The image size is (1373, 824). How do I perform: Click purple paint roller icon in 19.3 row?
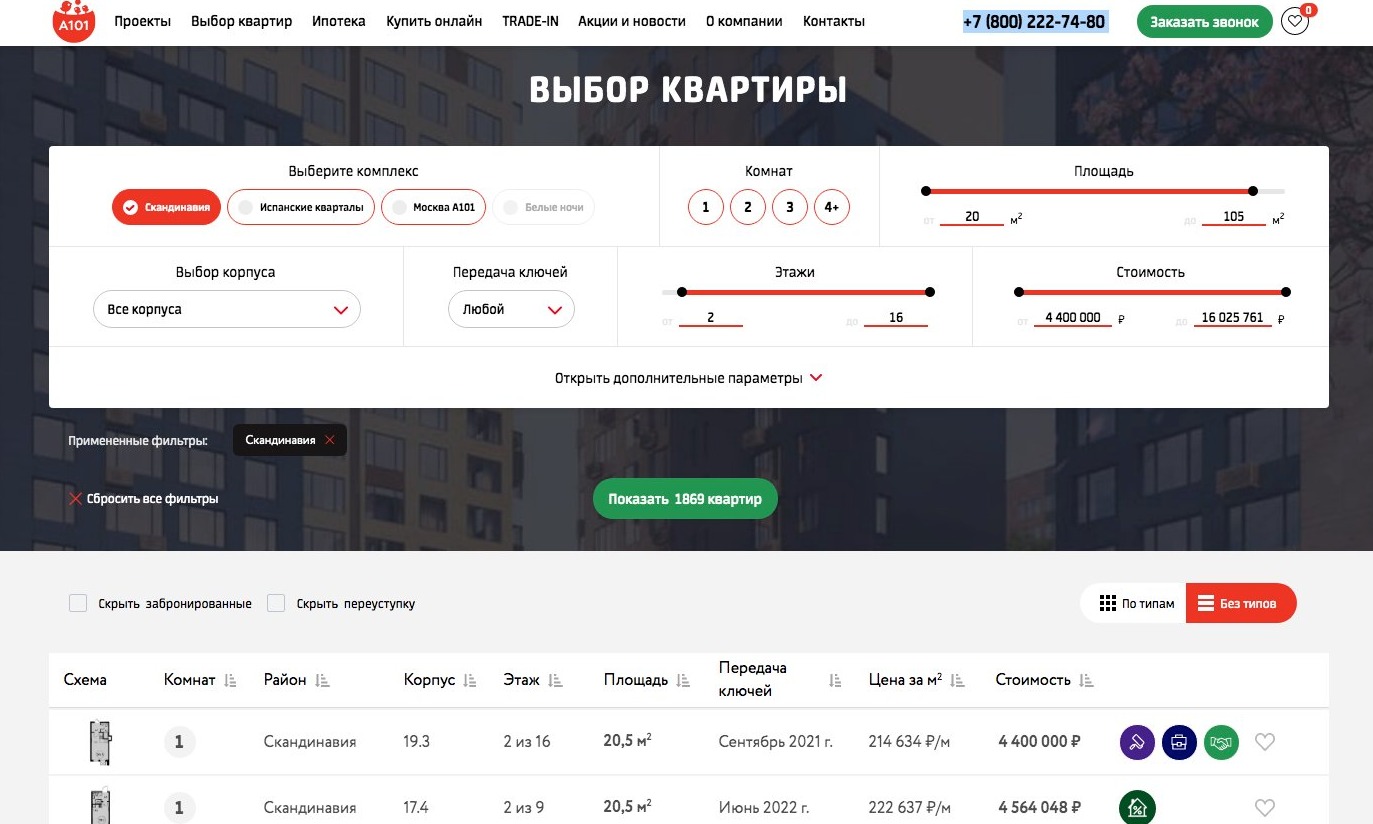coord(1137,742)
